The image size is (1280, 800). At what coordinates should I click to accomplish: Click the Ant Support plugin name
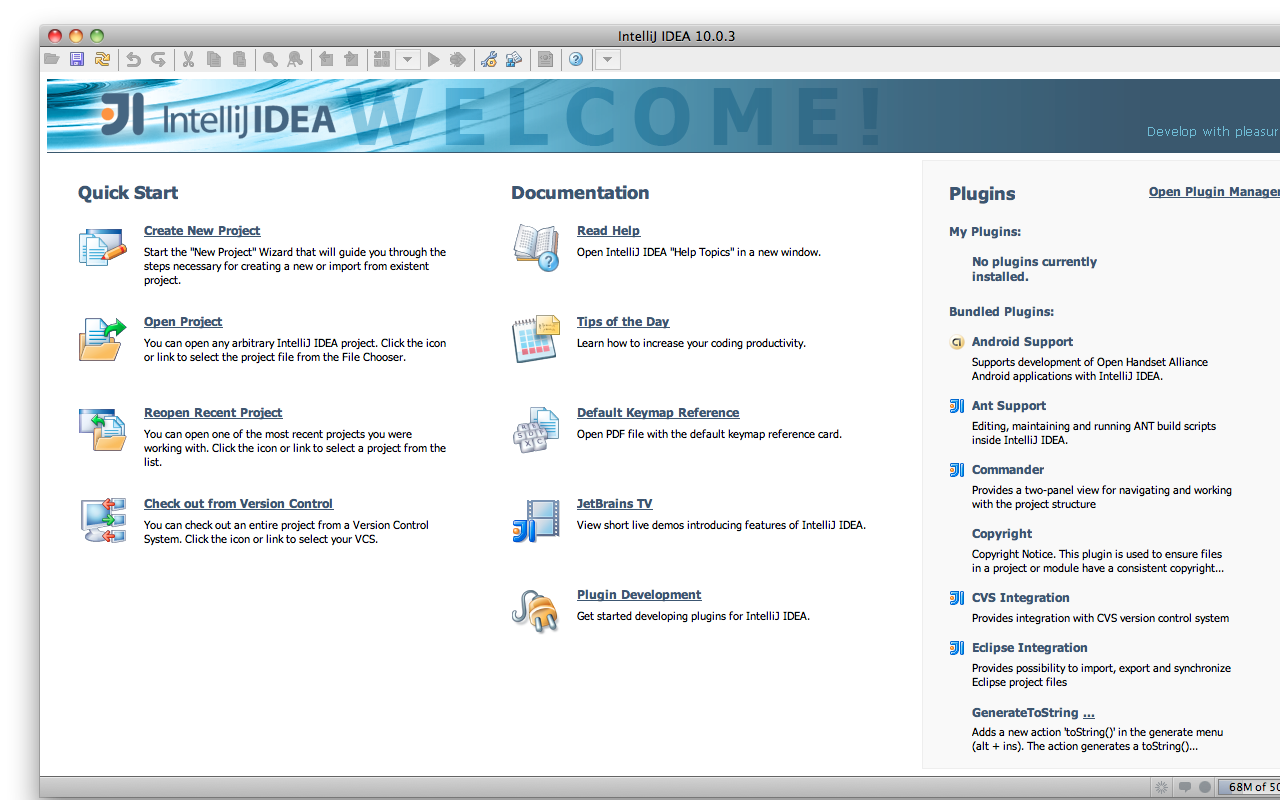[1009, 406]
